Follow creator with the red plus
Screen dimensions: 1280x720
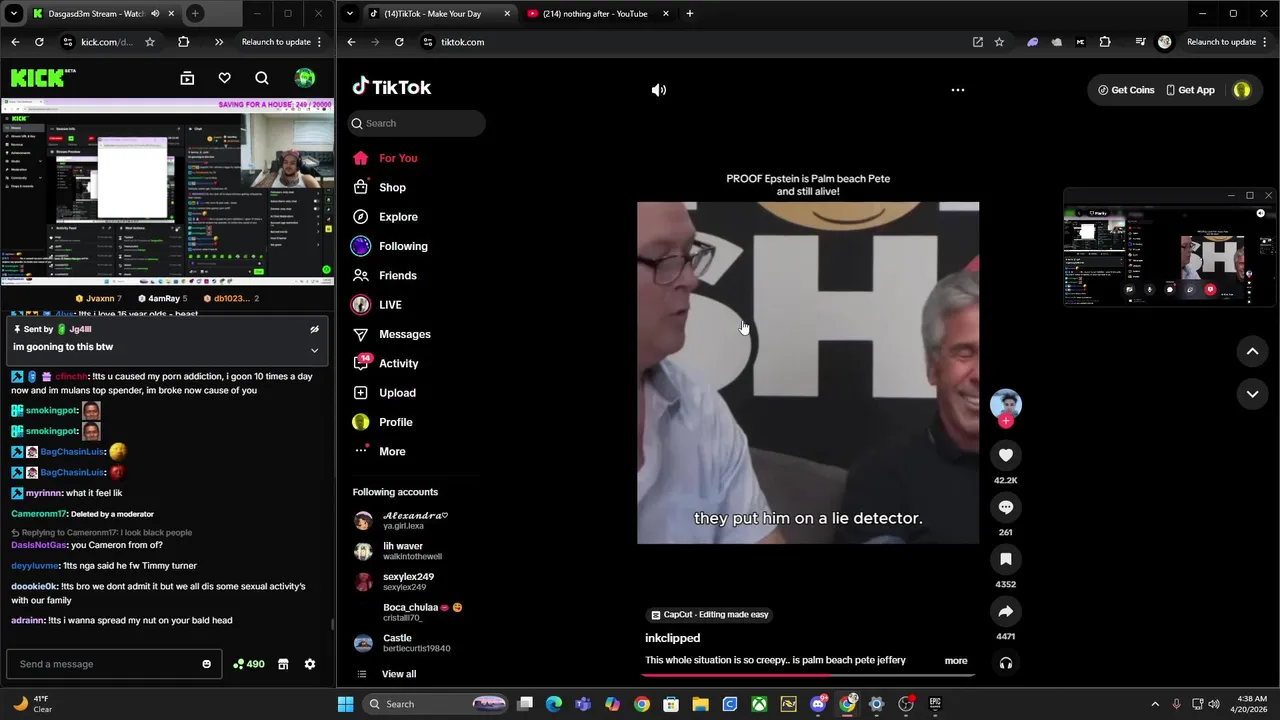click(x=1006, y=421)
